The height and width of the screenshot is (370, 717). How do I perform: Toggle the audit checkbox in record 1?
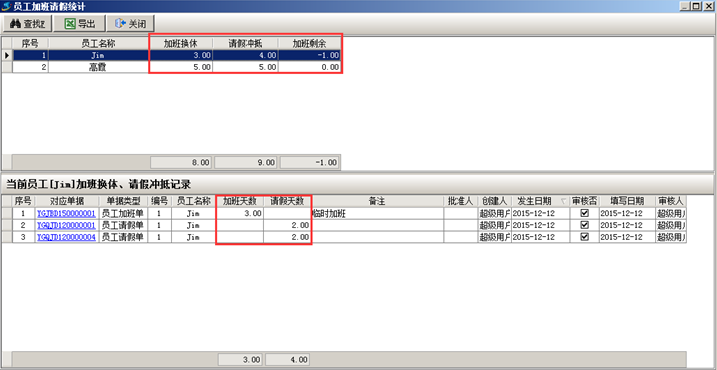pyautogui.click(x=584, y=213)
